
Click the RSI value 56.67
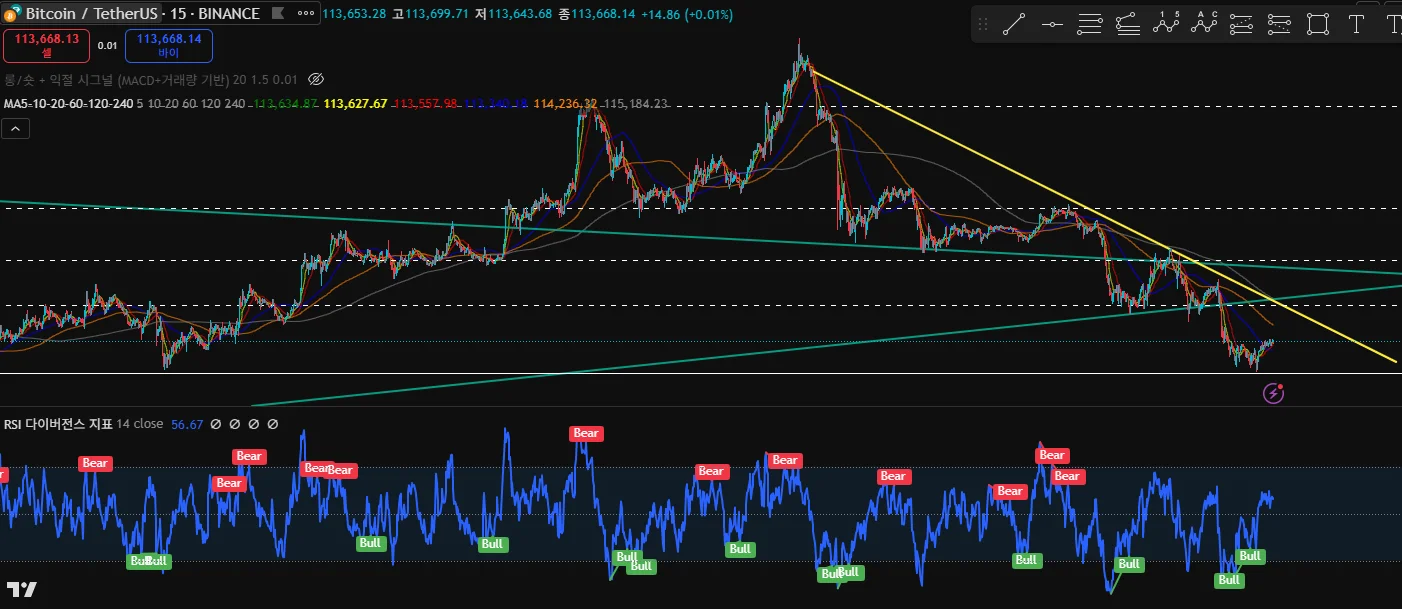click(x=187, y=424)
